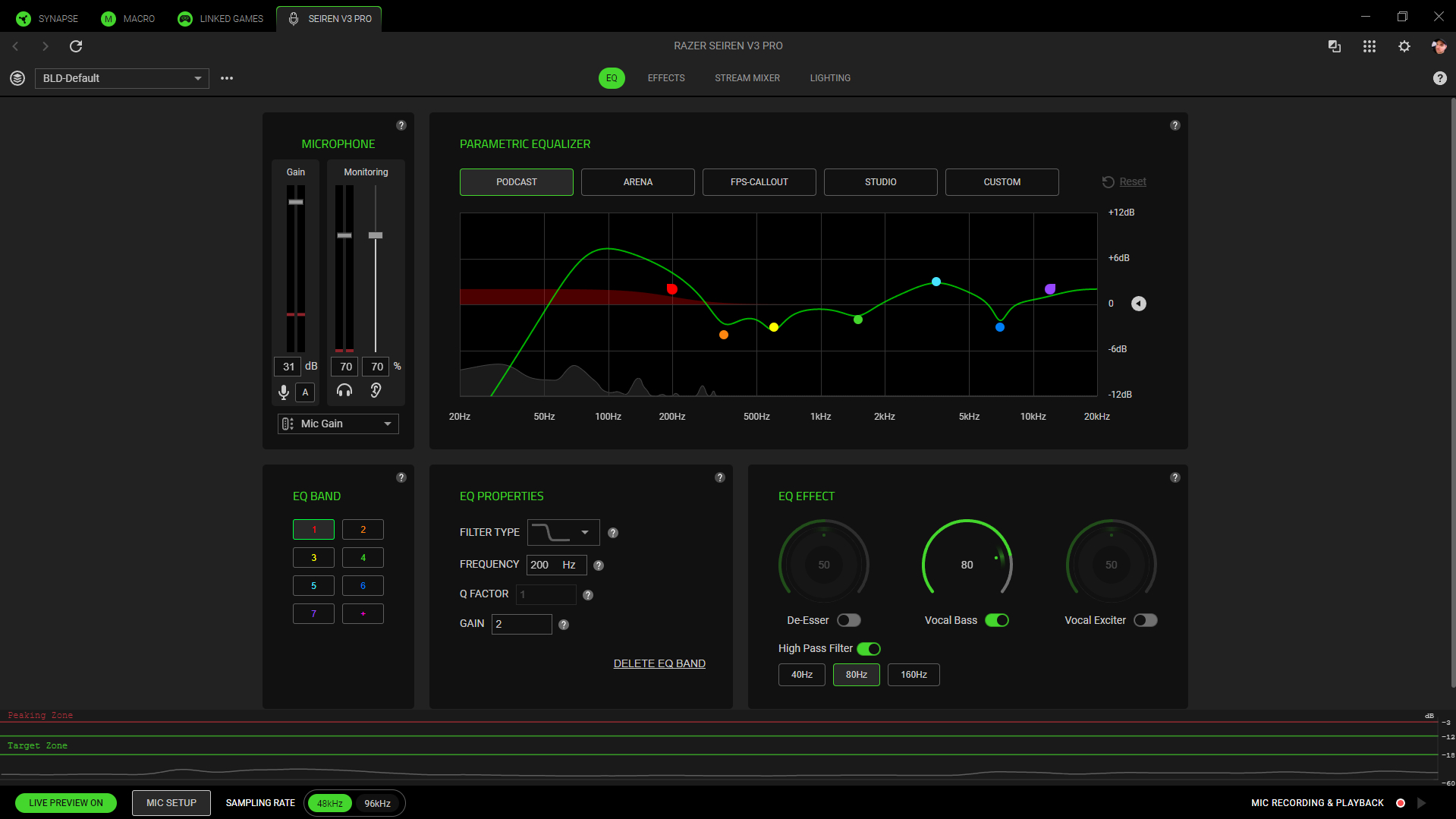Open the Linked Games tab
Viewport: 1456px width, 819px height.
[221, 19]
